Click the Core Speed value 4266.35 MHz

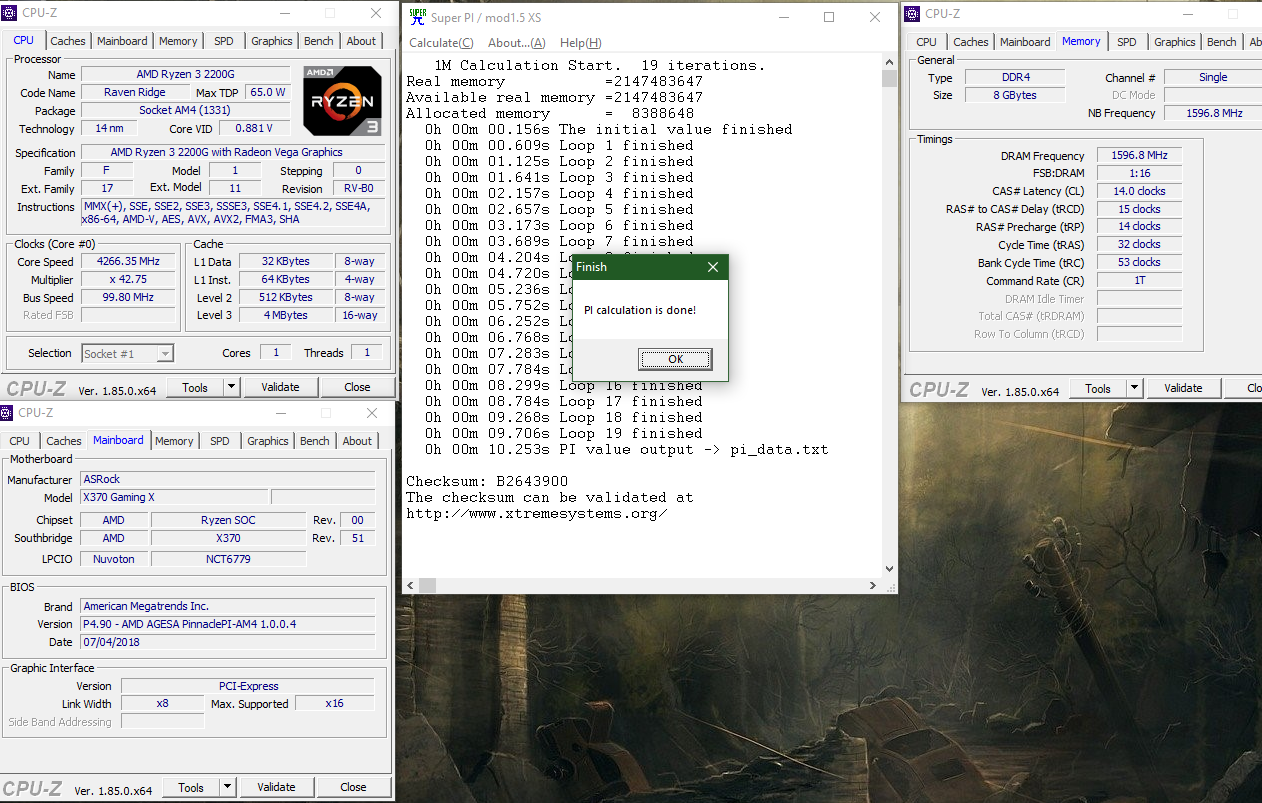(128, 261)
